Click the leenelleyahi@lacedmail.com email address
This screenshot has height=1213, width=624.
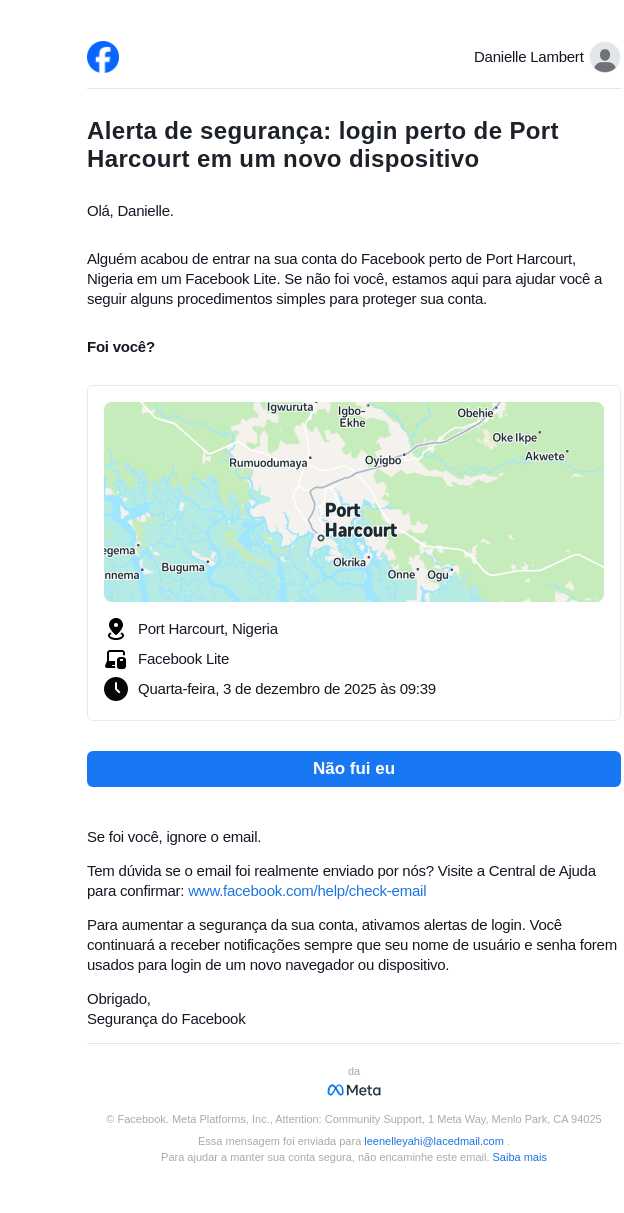pyautogui.click(x=434, y=1141)
